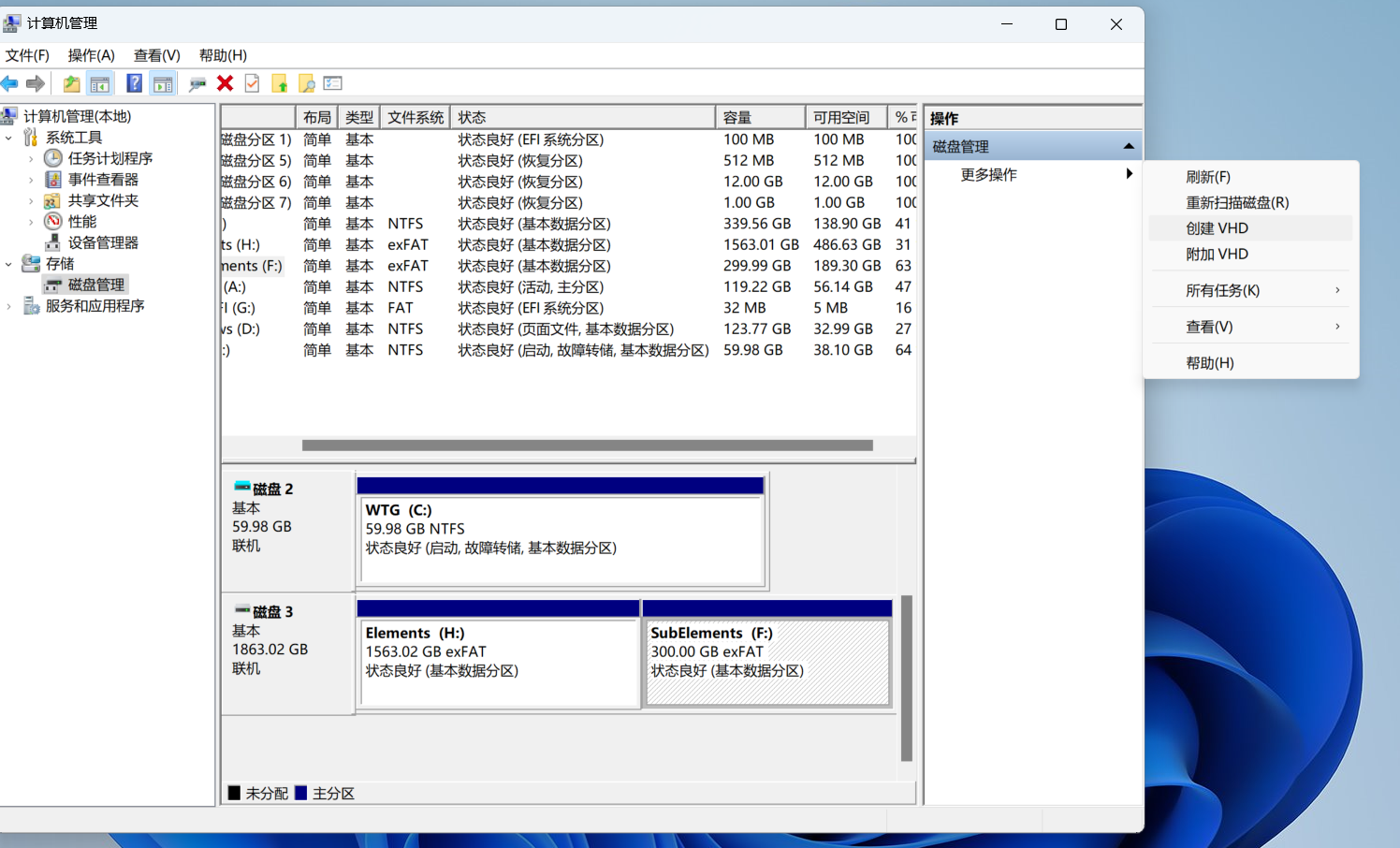Sort by the 状态 column header
This screenshot has height=848, width=1400.
coord(583,117)
